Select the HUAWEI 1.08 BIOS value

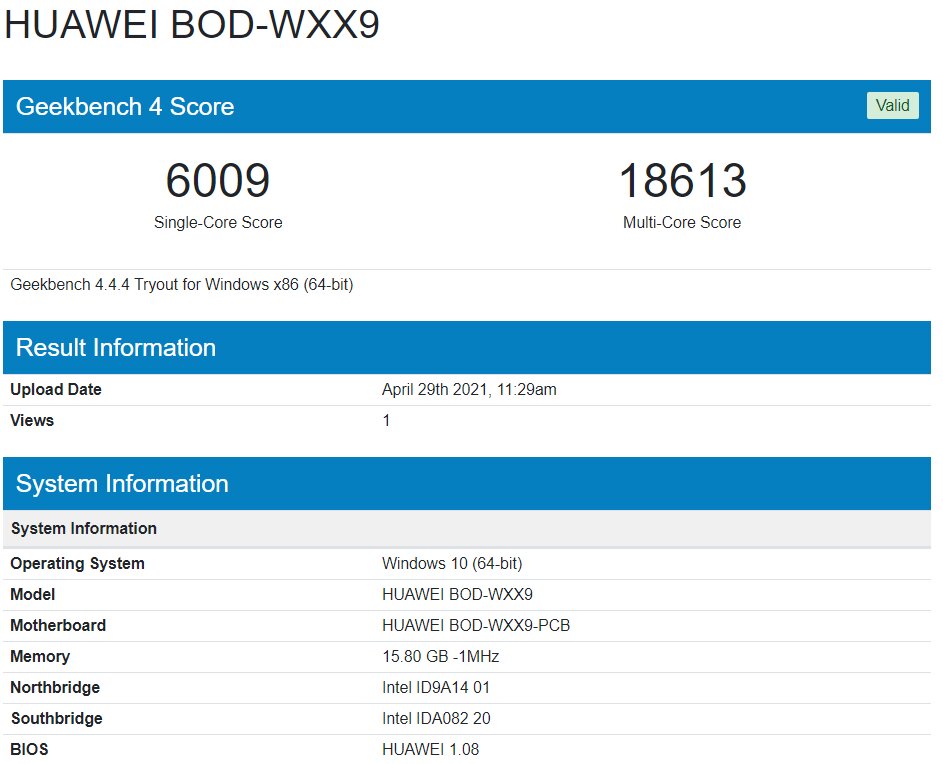431,750
